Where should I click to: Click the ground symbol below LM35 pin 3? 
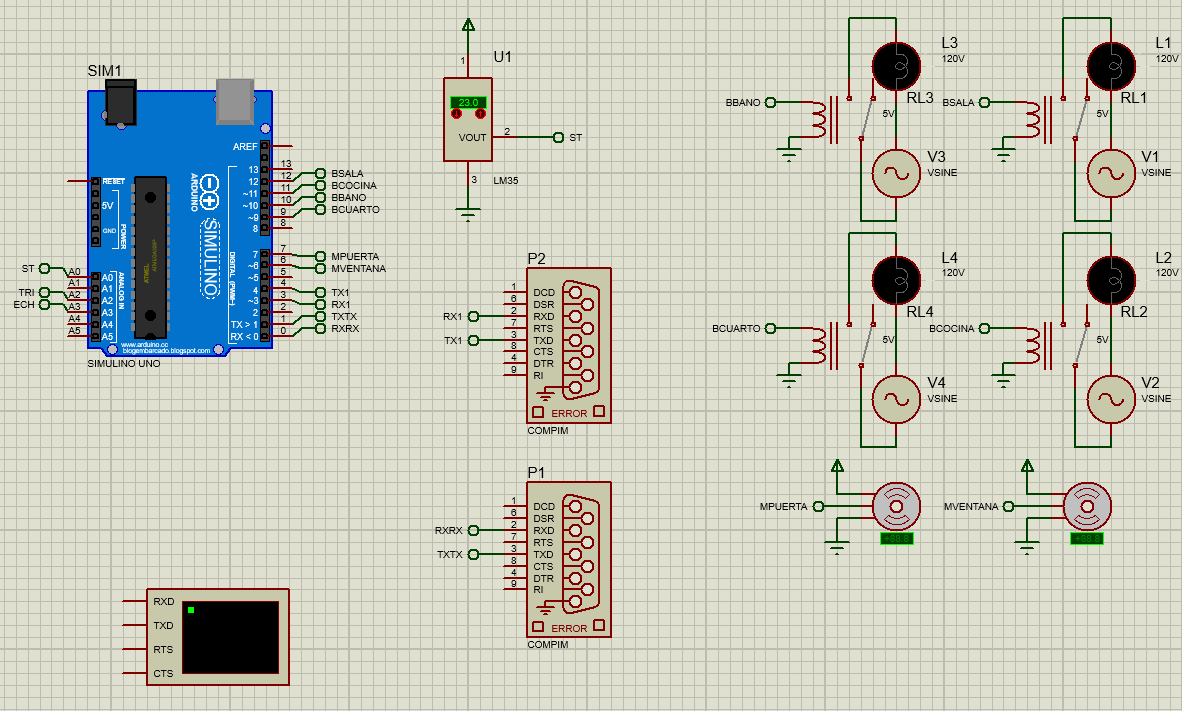[x=468, y=216]
